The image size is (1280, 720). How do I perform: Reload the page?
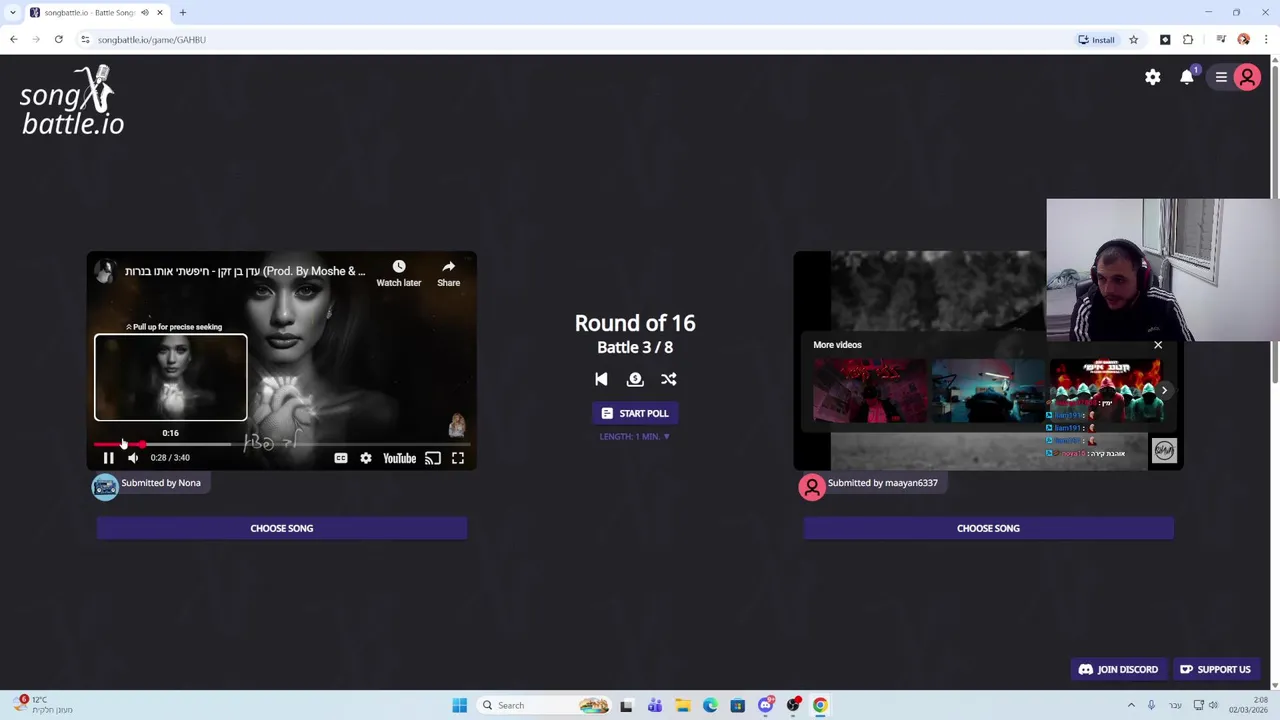click(x=59, y=40)
